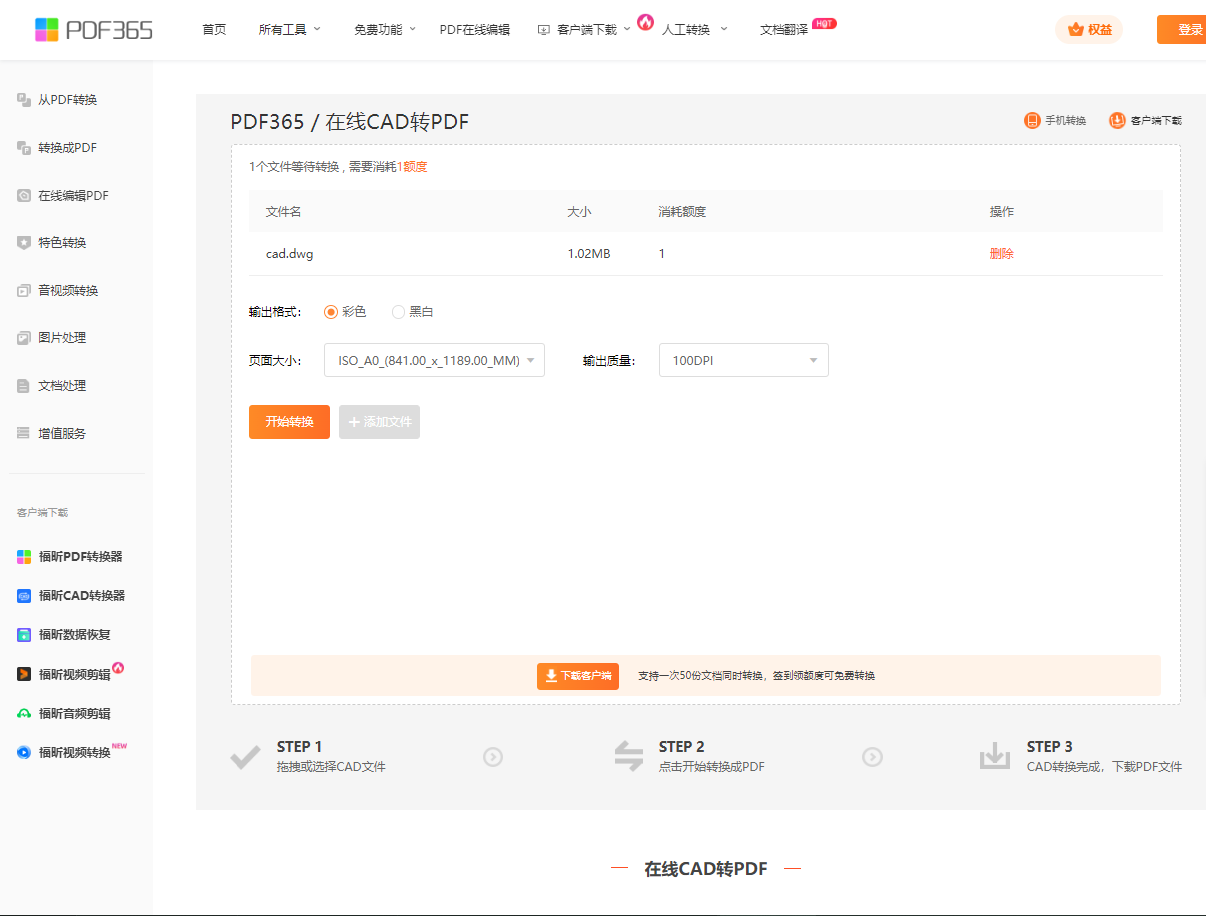Open the 手机转换 link
1206x916 pixels.
1065,121
